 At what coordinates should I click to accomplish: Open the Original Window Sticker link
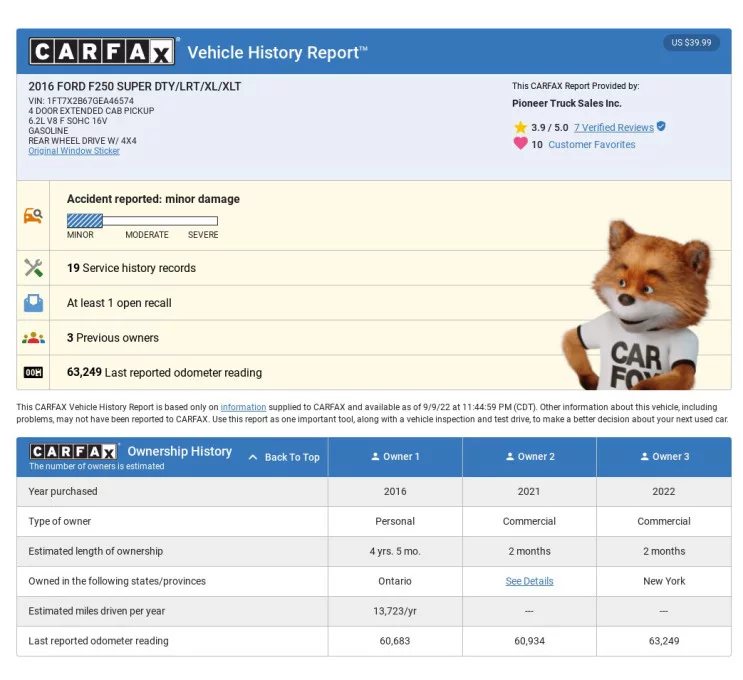tap(74, 152)
